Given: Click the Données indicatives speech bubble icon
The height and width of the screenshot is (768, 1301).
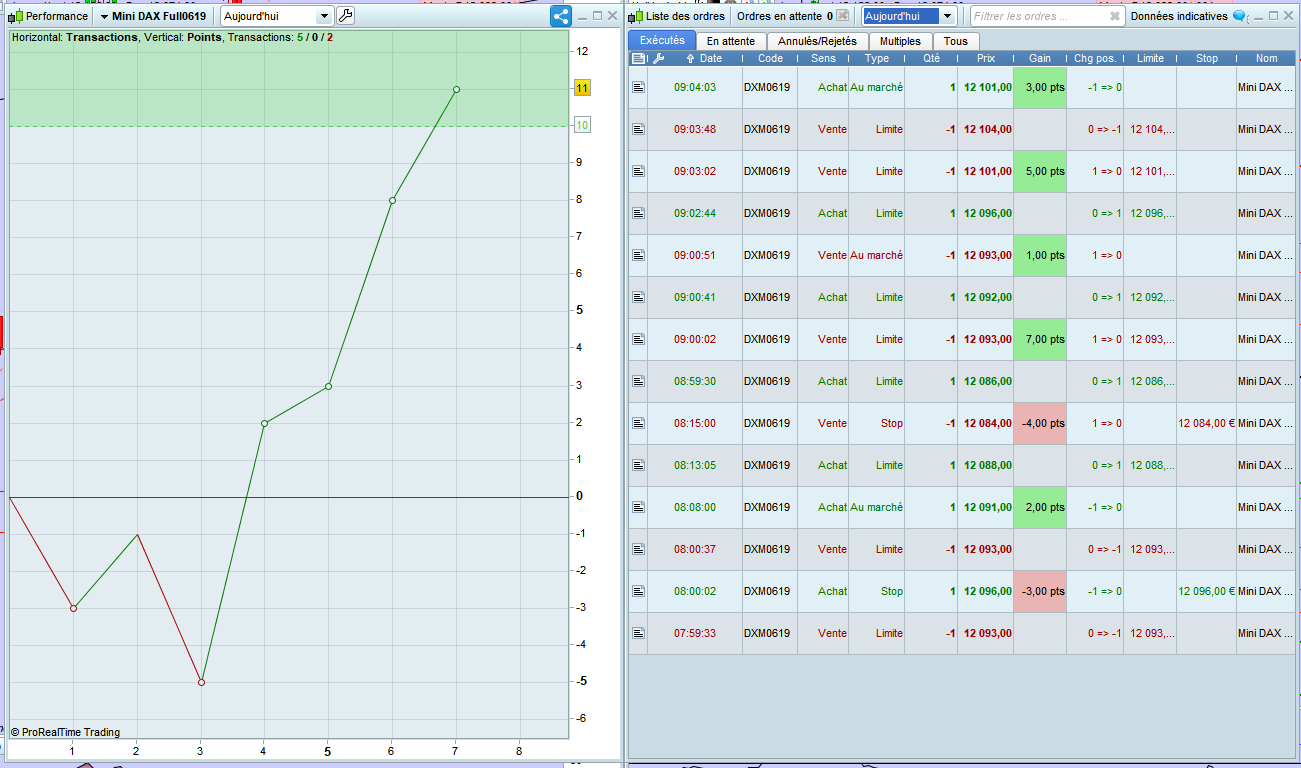Looking at the screenshot, I should [1241, 16].
